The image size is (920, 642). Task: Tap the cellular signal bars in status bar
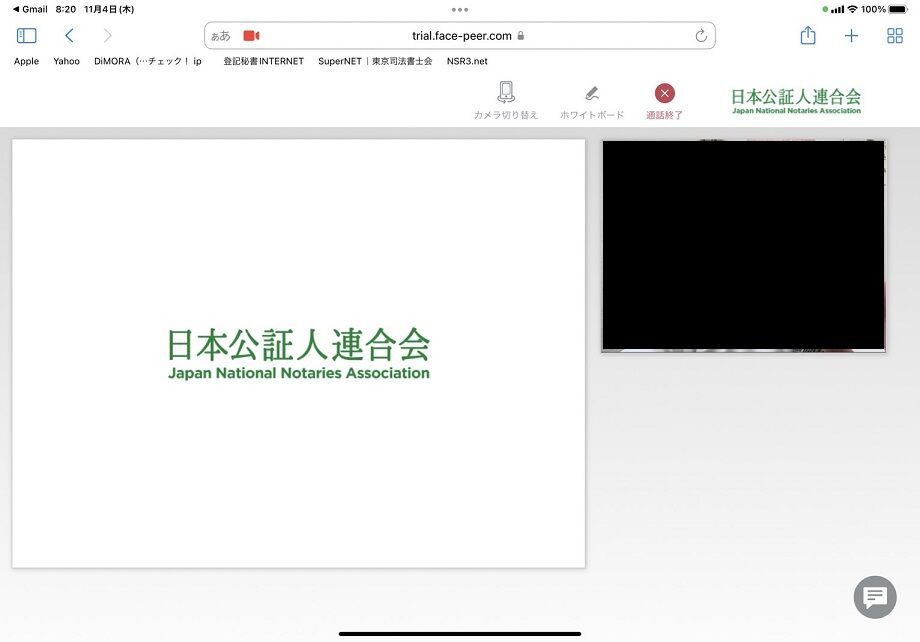pyautogui.click(x=837, y=9)
